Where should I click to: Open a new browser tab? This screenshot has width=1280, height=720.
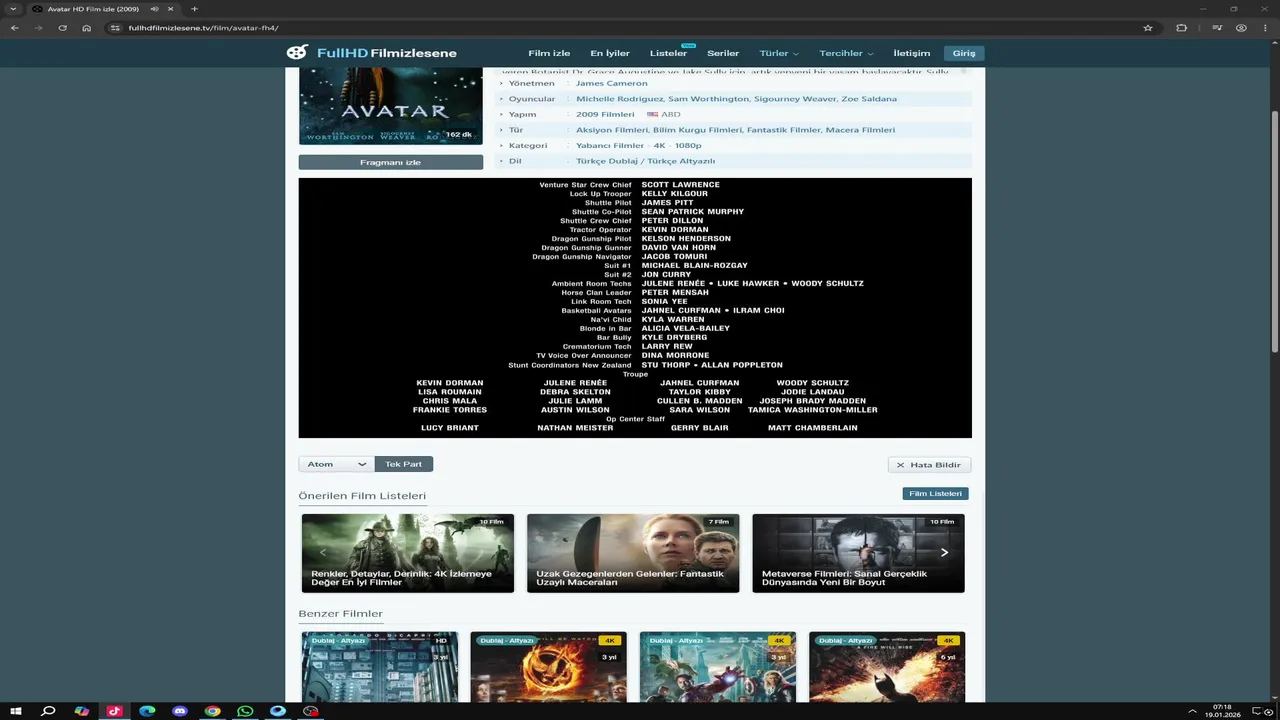(194, 9)
